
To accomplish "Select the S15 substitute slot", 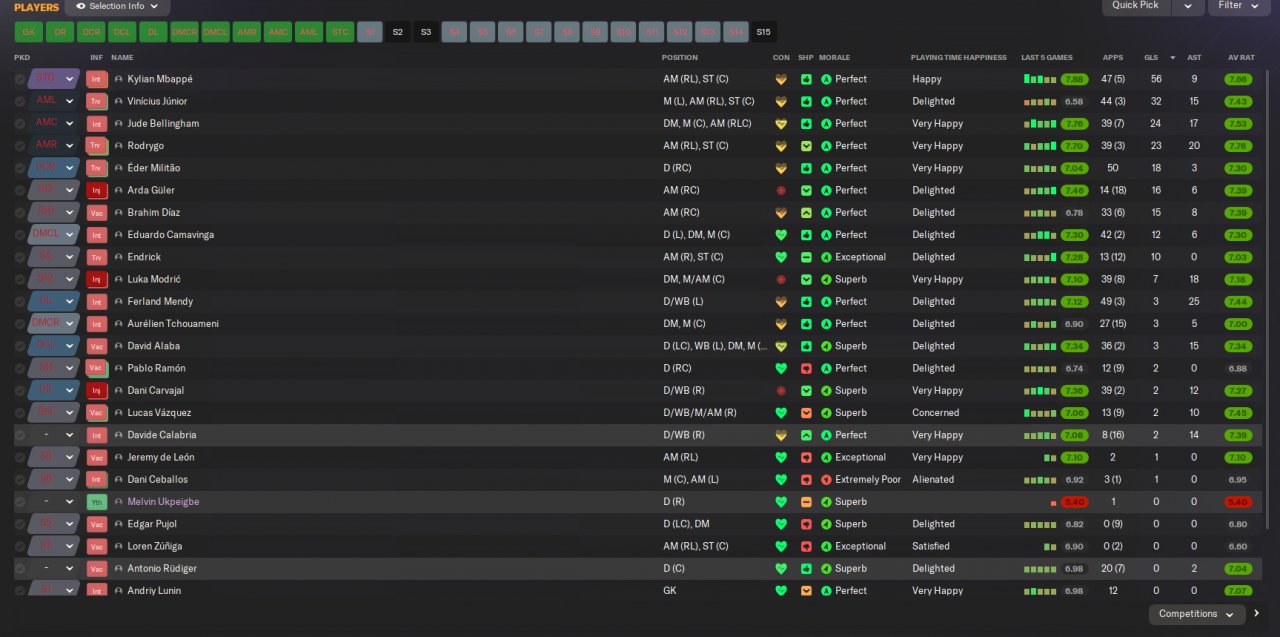I will [x=764, y=32].
